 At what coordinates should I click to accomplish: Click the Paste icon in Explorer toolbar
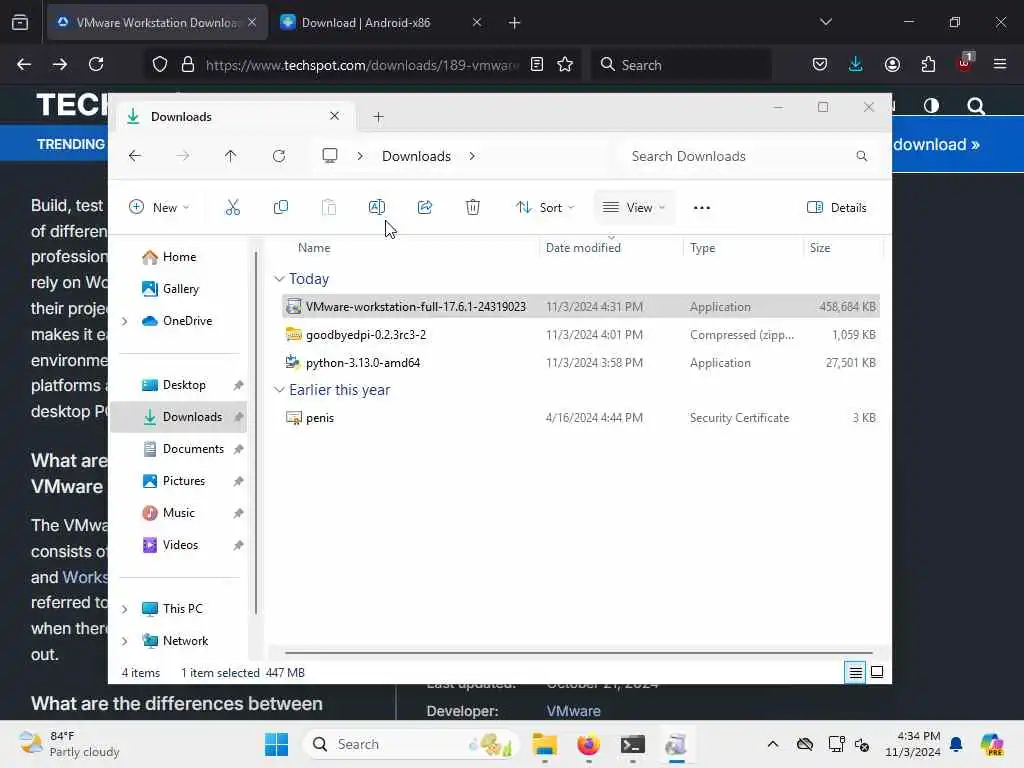[x=328, y=208]
